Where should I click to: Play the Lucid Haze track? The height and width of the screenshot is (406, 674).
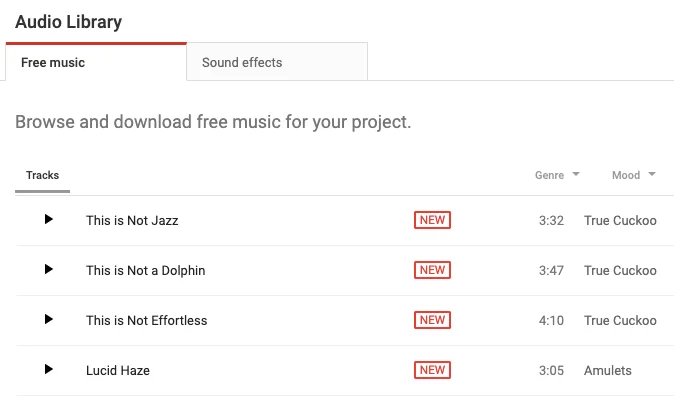click(48, 369)
